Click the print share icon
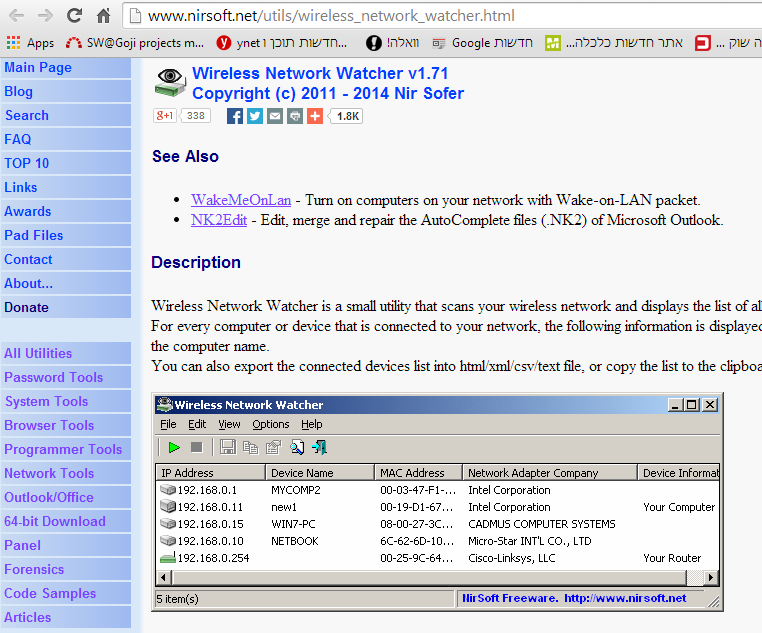Screen dimensions: 762x633 point(294,116)
